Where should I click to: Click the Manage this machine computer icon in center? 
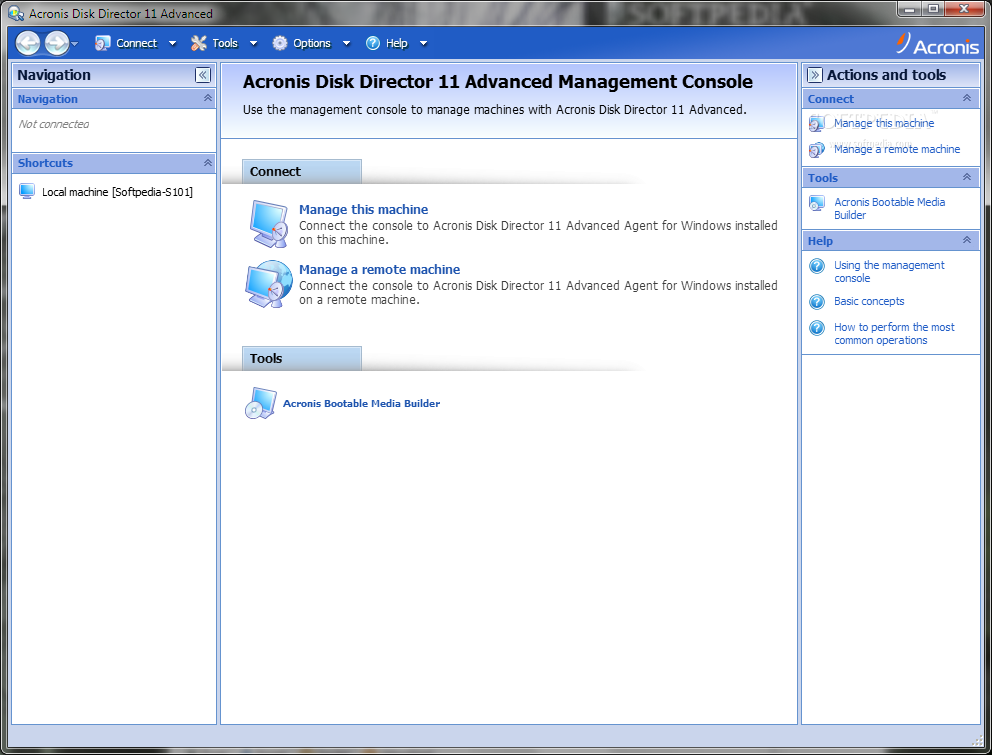coord(269,223)
